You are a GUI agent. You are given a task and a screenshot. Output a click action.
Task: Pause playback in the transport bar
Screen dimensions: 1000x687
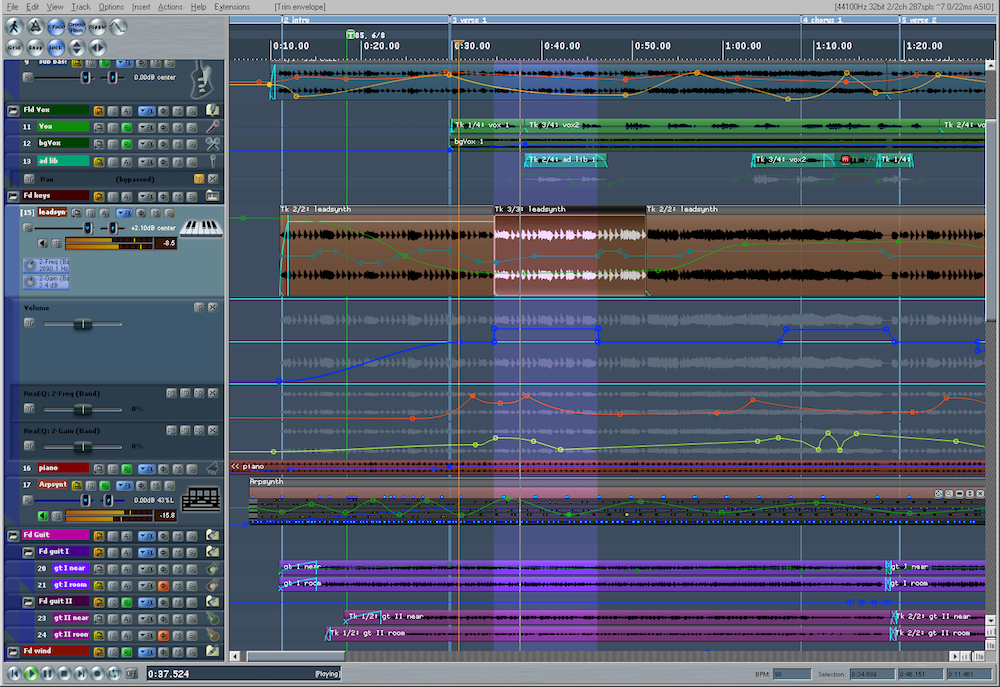coord(48,675)
